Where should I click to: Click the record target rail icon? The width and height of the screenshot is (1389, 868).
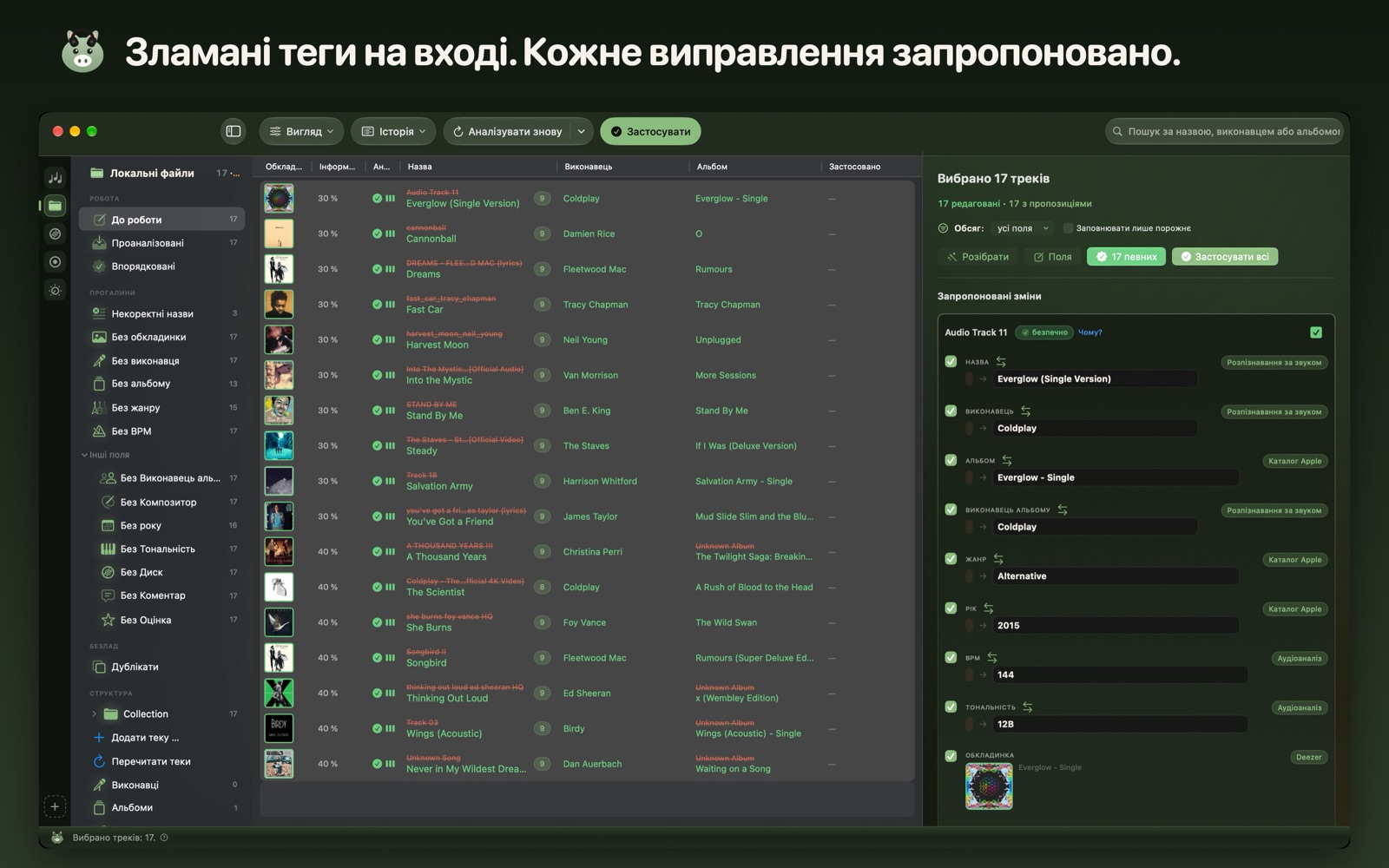[55, 261]
